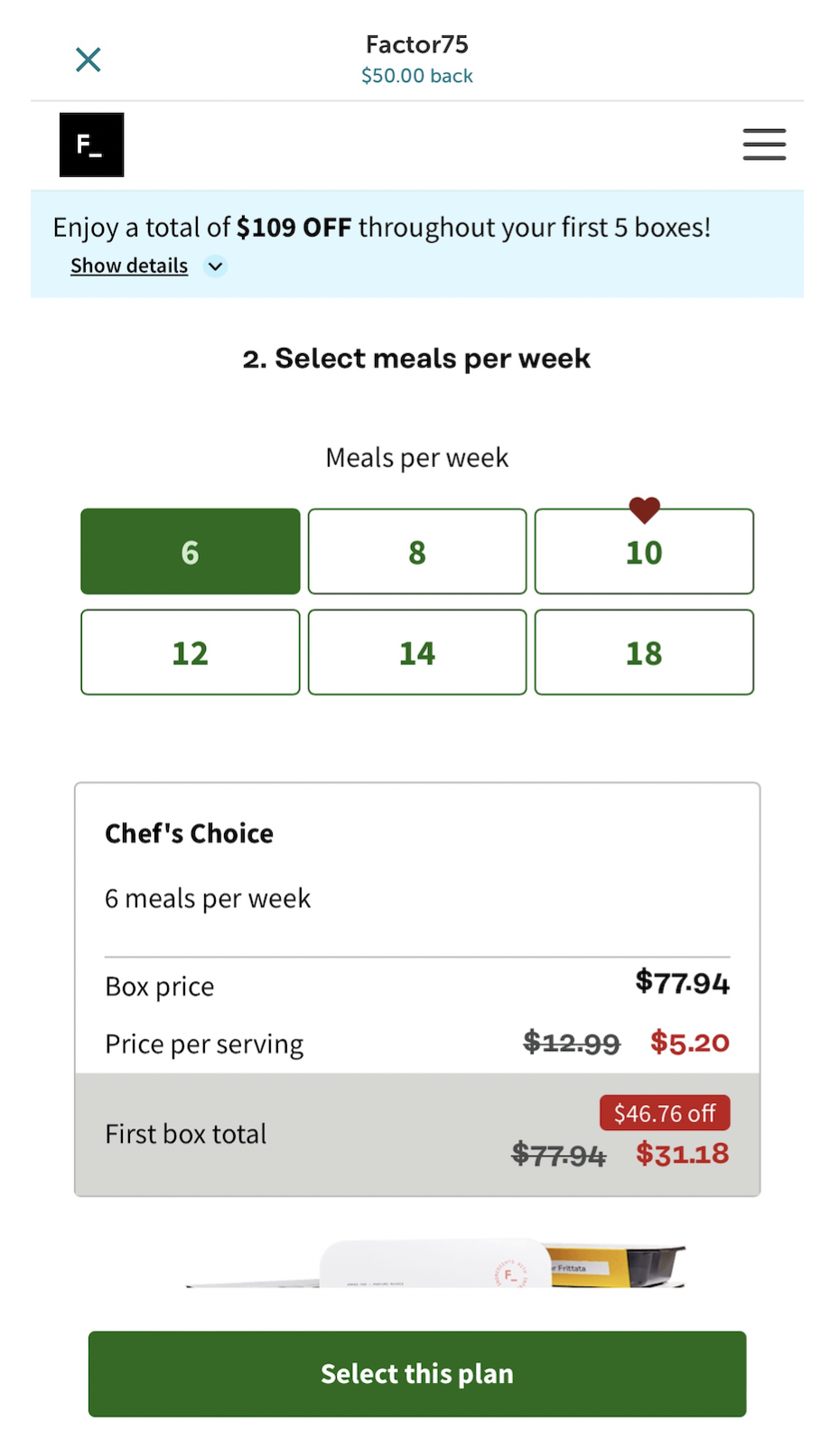Click the Chef's Choice plan heading

pos(189,833)
